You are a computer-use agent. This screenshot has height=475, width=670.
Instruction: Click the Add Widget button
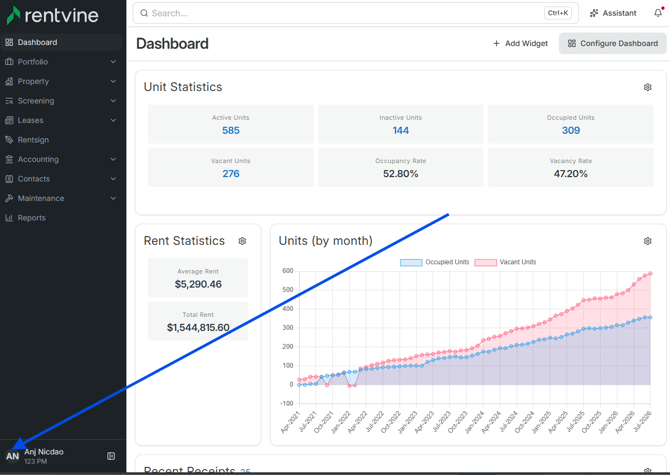coord(520,44)
